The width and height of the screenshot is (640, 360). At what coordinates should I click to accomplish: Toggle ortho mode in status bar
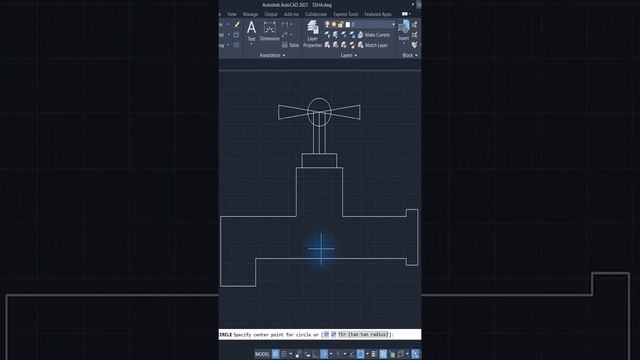pos(316,354)
